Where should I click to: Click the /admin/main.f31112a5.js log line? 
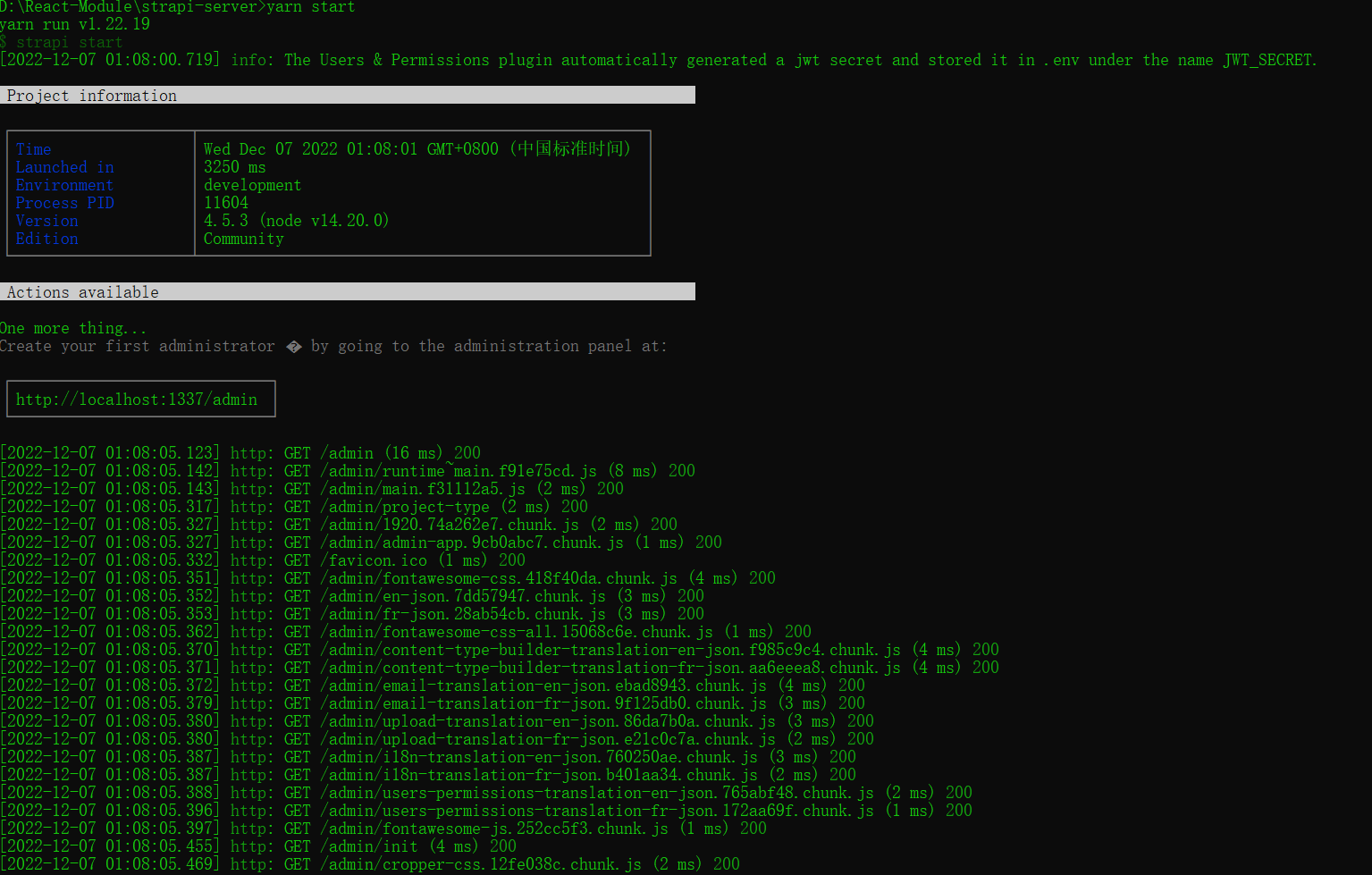pyautogui.click(x=312, y=489)
